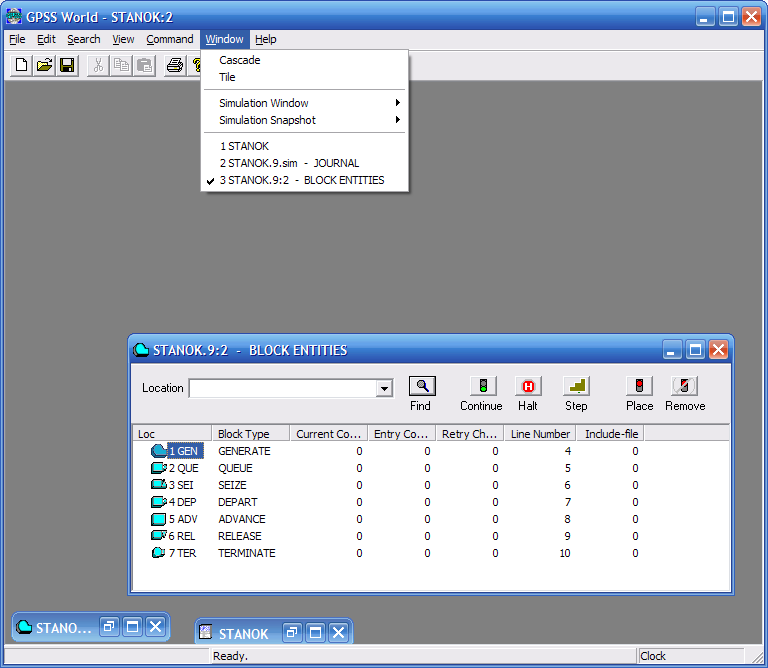Viewport: 768px width, 668px height.
Task: Click the Clock status bar pane
Action: (691, 656)
